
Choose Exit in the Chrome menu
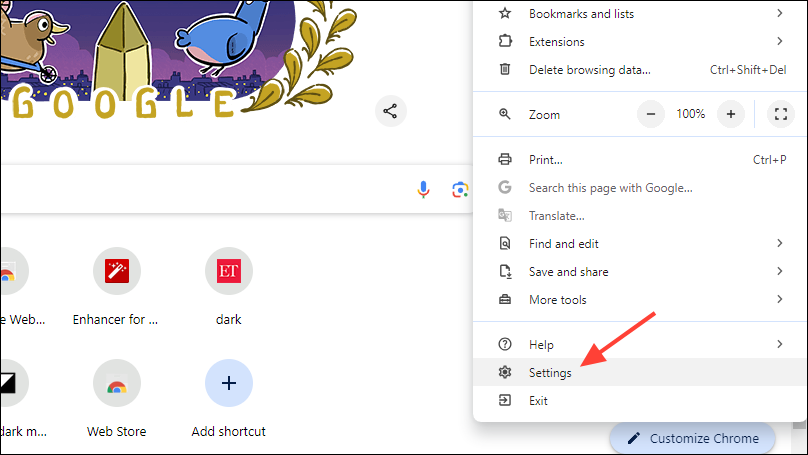639,400
